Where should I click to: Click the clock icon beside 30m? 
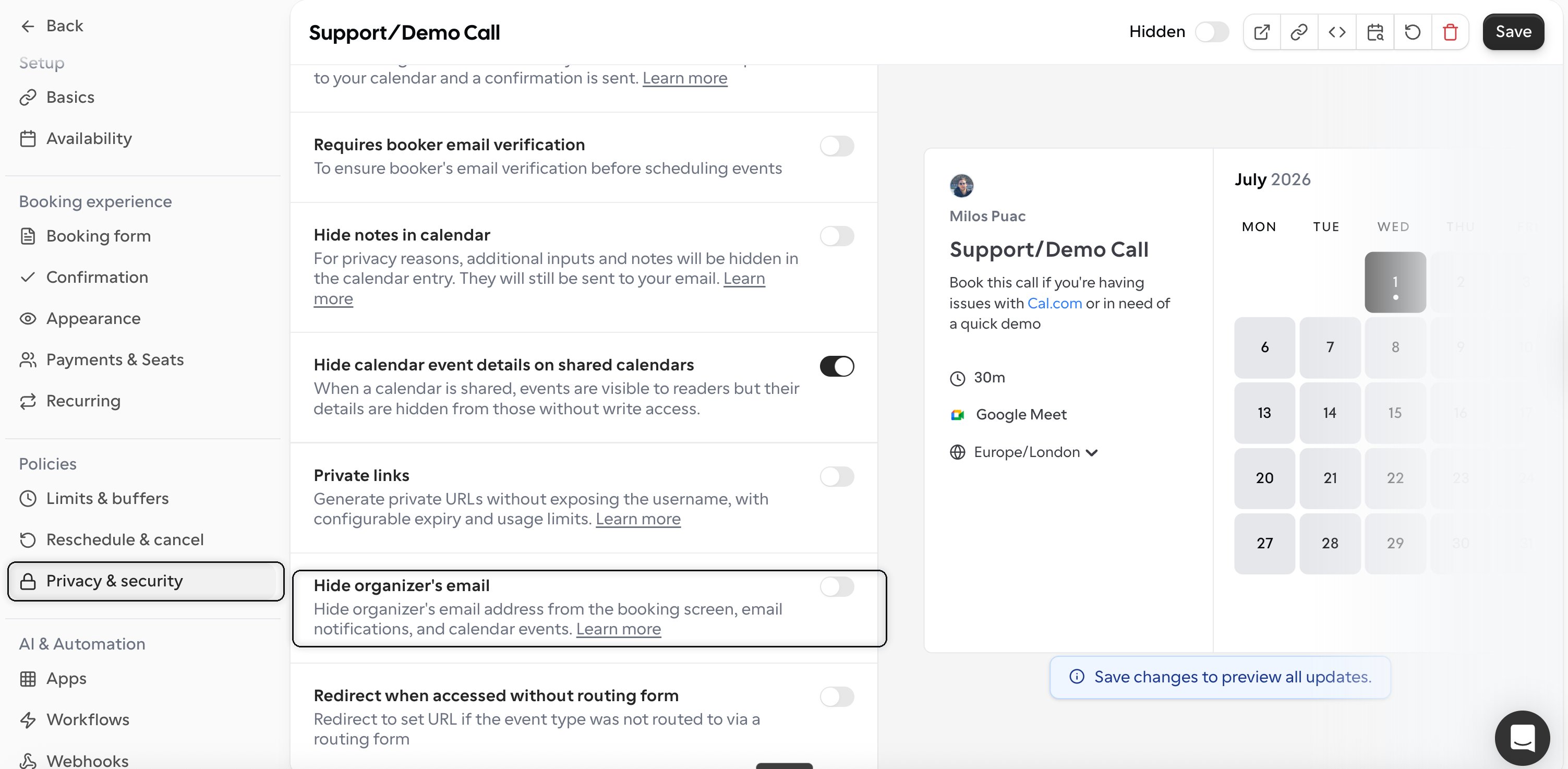tap(958, 378)
